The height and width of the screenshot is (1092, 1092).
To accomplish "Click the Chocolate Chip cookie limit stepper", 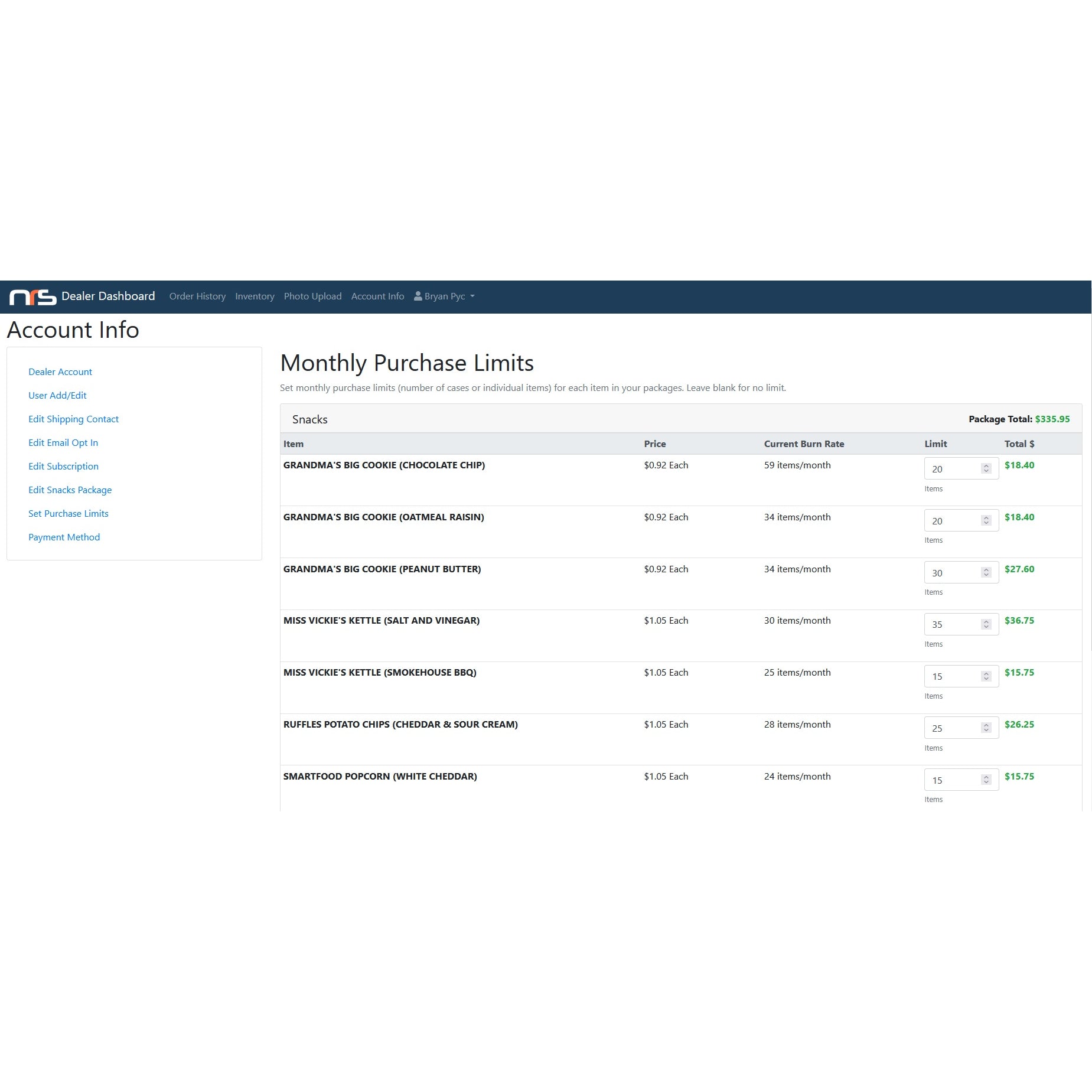I will 986,469.
